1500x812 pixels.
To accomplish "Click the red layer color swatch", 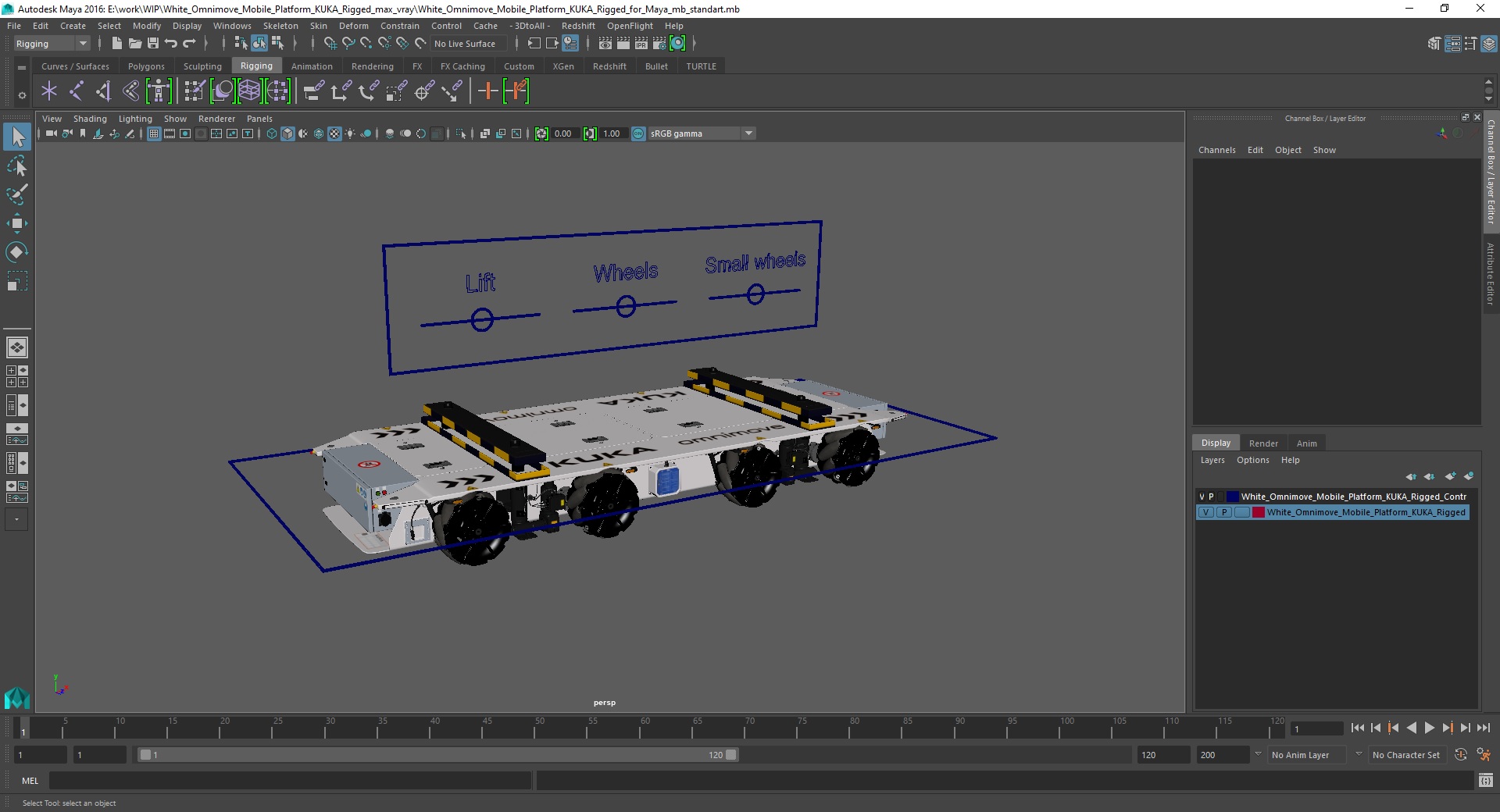I will pyautogui.click(x=1258, y=512).
